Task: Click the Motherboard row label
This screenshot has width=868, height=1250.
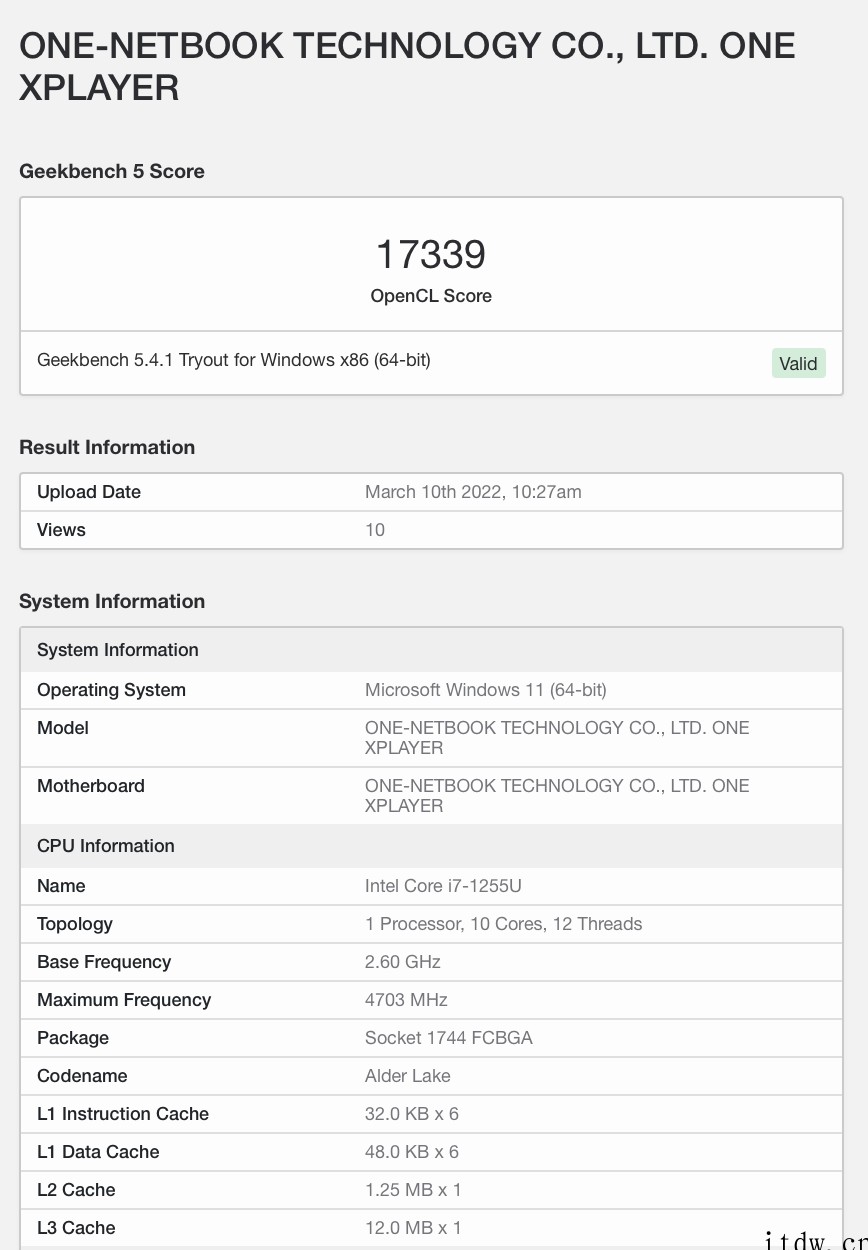Action: (x=91, y=786)
